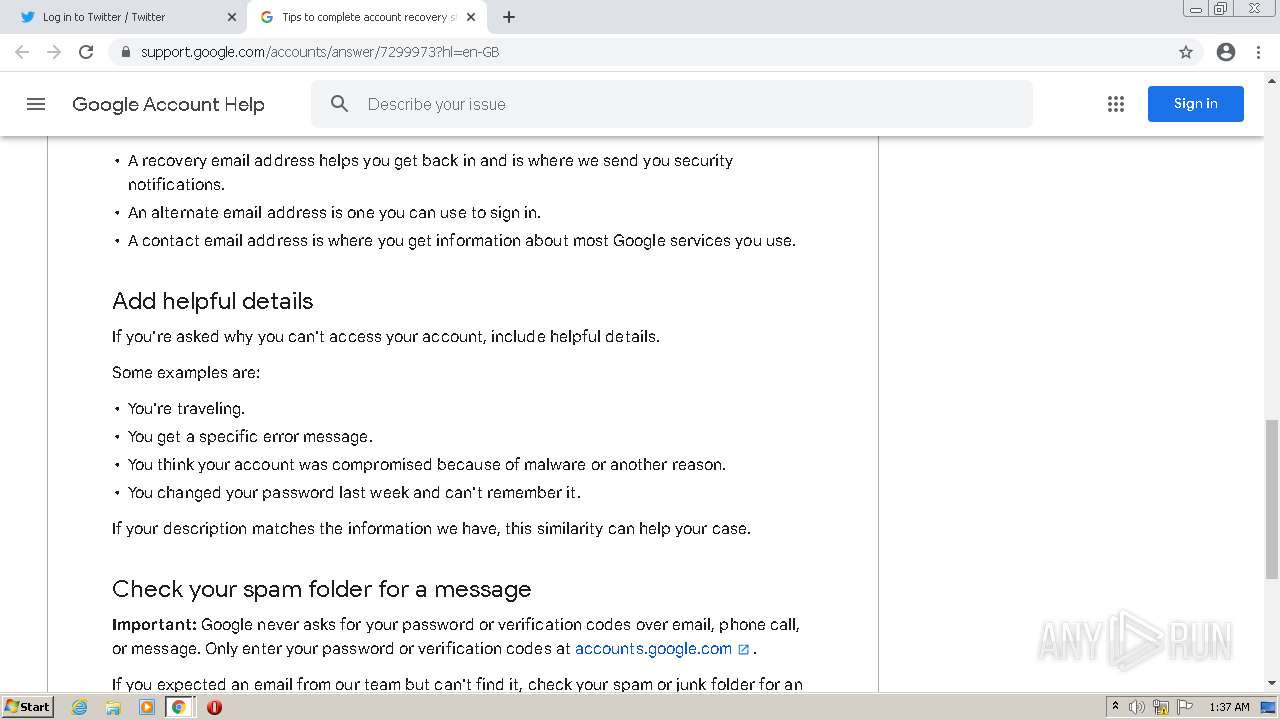Click the "If your description matches" sentence
The image size is (1280, 720).
tap(431, 528)
